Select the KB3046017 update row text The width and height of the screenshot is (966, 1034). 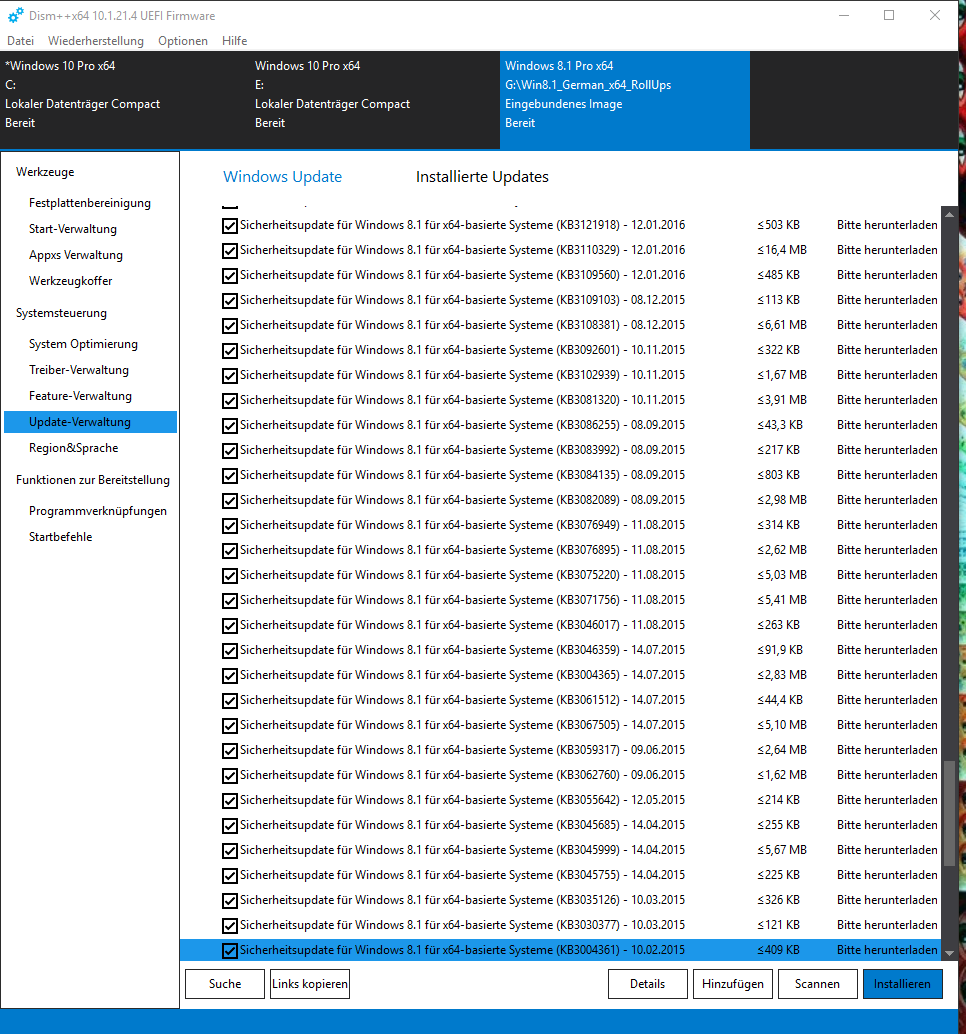tap(462, 625)
